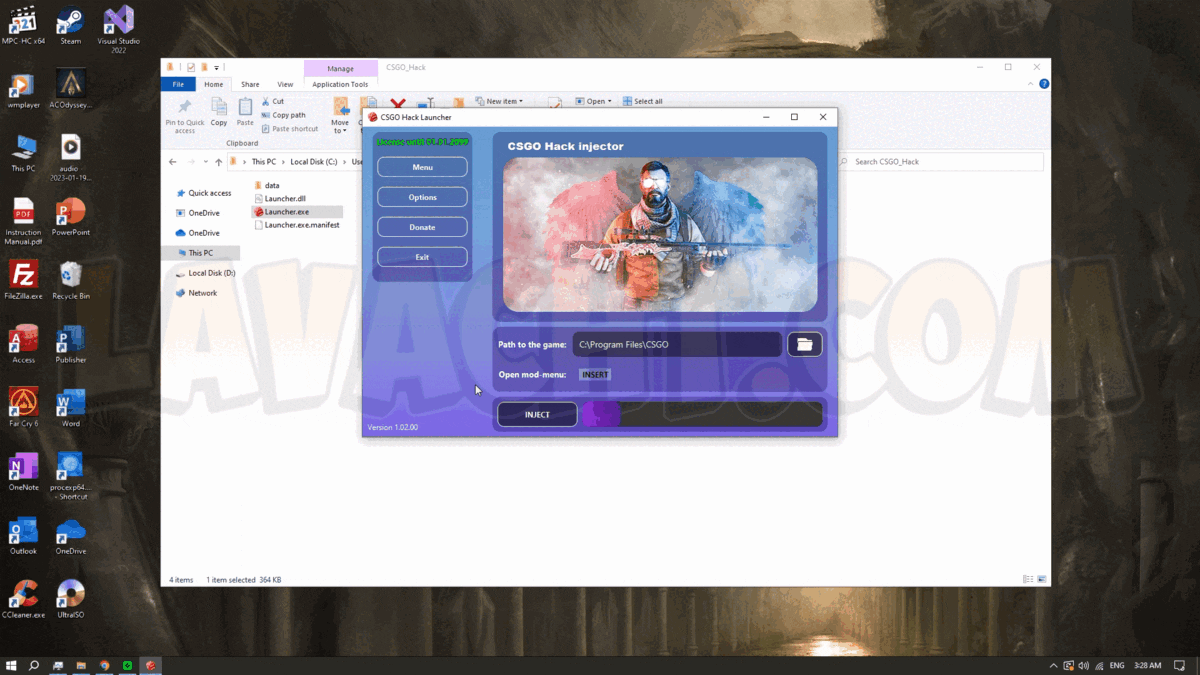Select the FileZilla.exe desktop icon
The height and width of the screenshot is (675, 1200).
(23, 282)
